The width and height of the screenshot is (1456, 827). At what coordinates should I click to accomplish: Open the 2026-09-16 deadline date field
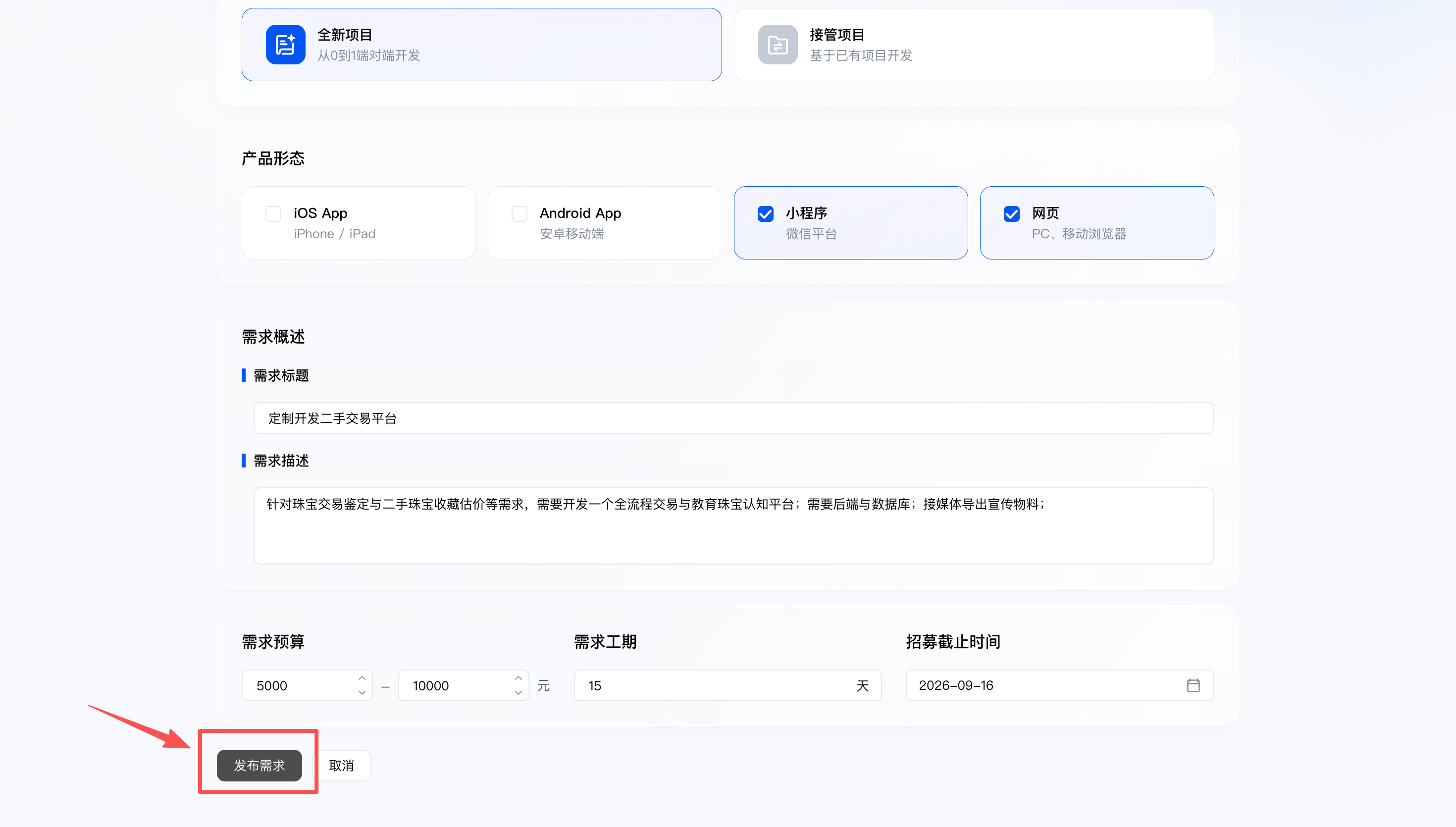click(1060, 685)
